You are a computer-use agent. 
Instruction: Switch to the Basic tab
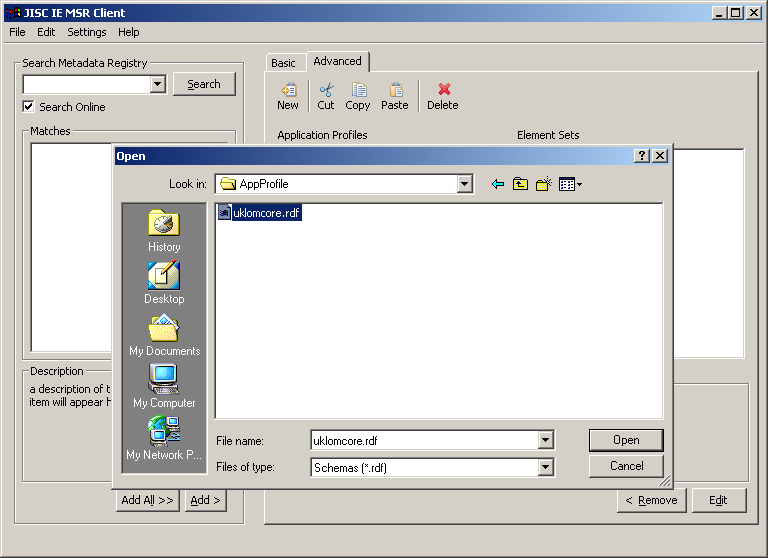[x=284, y=63]
